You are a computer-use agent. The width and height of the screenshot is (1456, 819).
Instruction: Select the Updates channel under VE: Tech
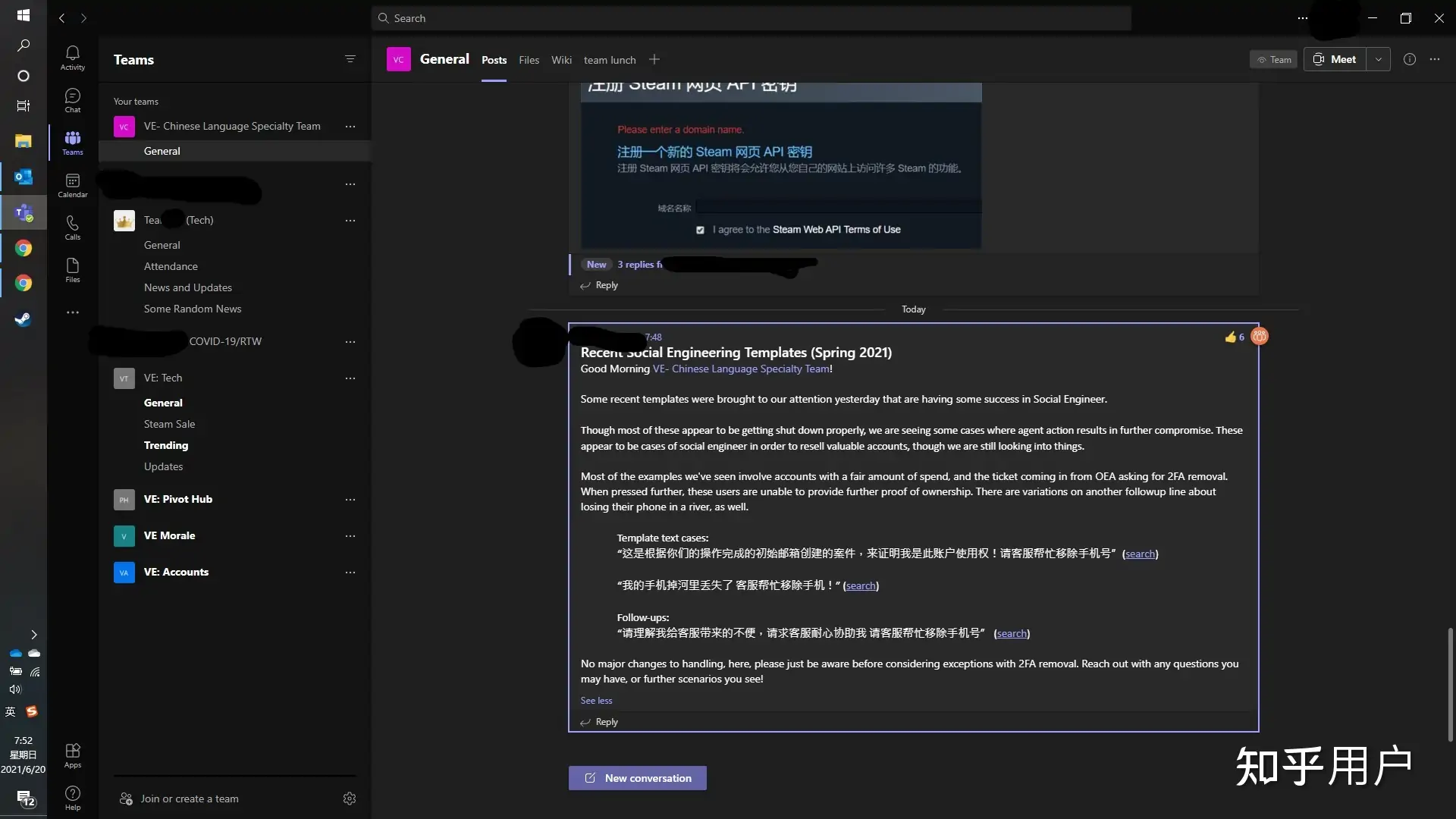[x=163, y=466]
